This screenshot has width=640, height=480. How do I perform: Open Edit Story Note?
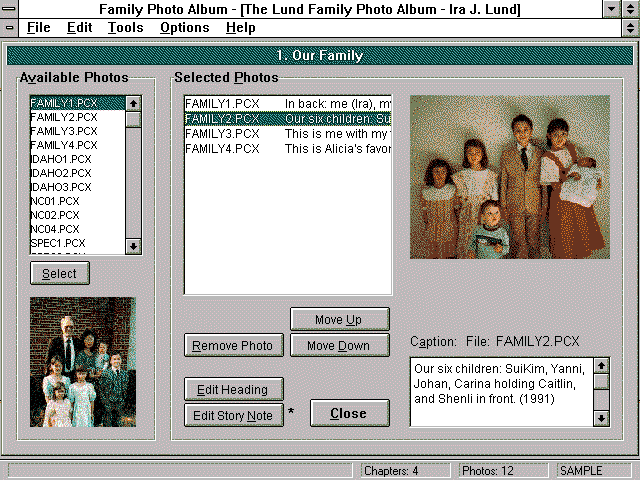(x=233, y=415)
